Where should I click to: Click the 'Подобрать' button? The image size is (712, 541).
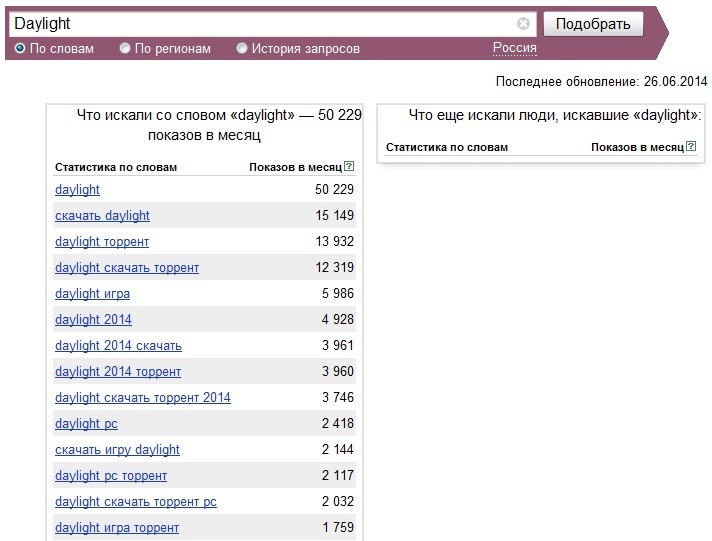[x=593, y=24]
